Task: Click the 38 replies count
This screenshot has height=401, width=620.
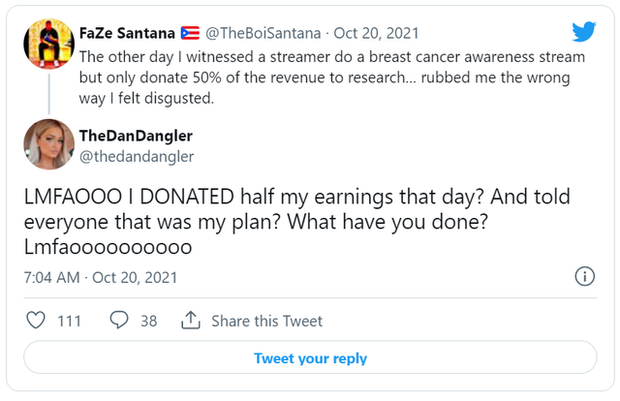Action: 149,321
